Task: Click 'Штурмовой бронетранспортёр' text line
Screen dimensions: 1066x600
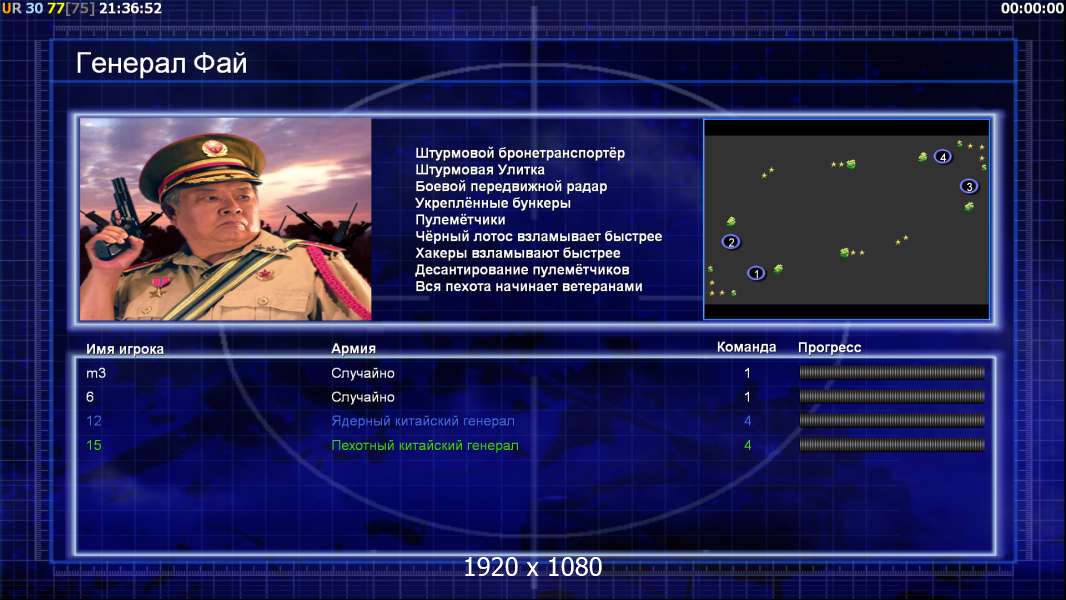Action: click(x=520, y=153)
